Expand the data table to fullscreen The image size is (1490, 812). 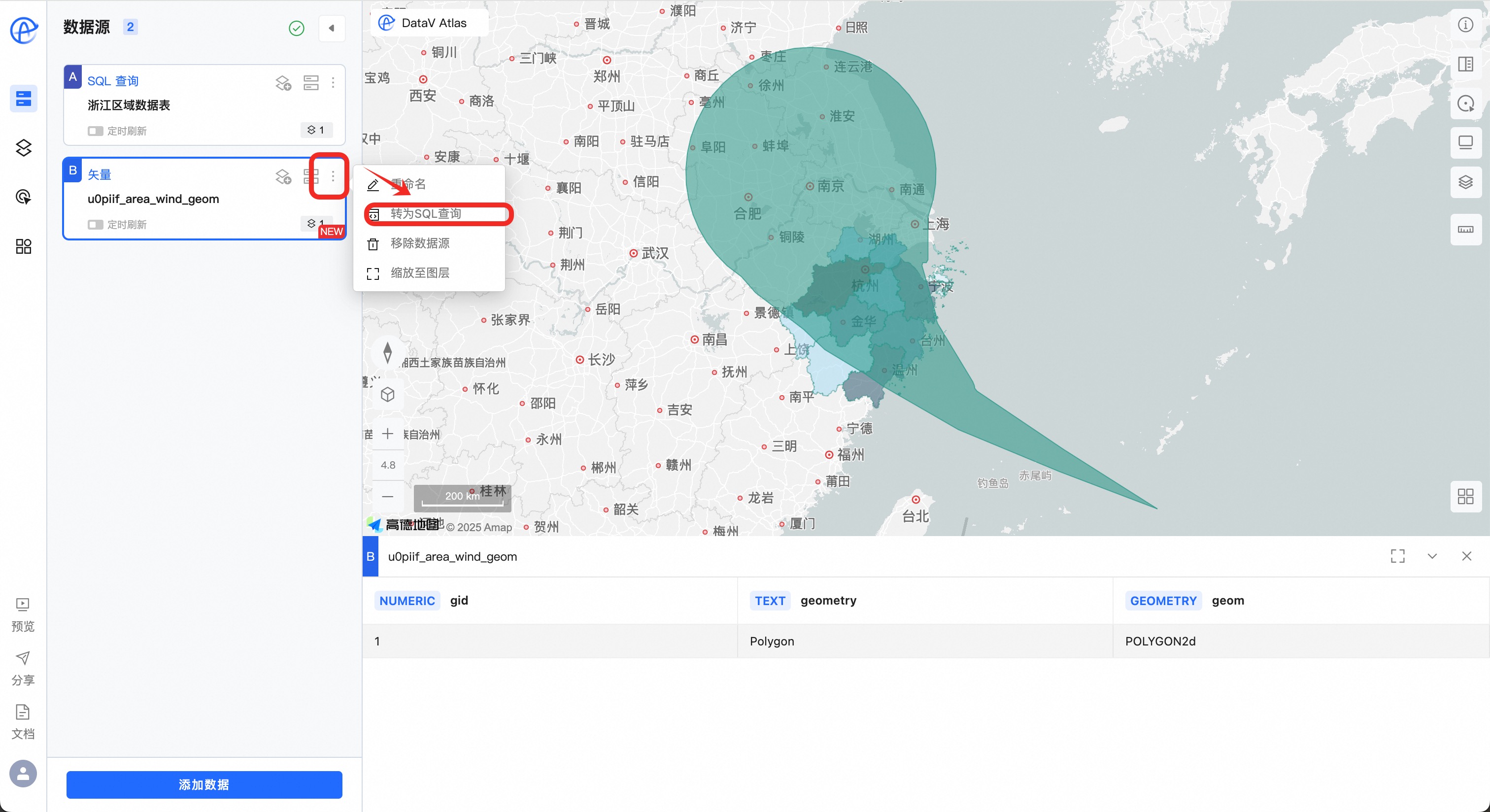tap(1397, 556)
